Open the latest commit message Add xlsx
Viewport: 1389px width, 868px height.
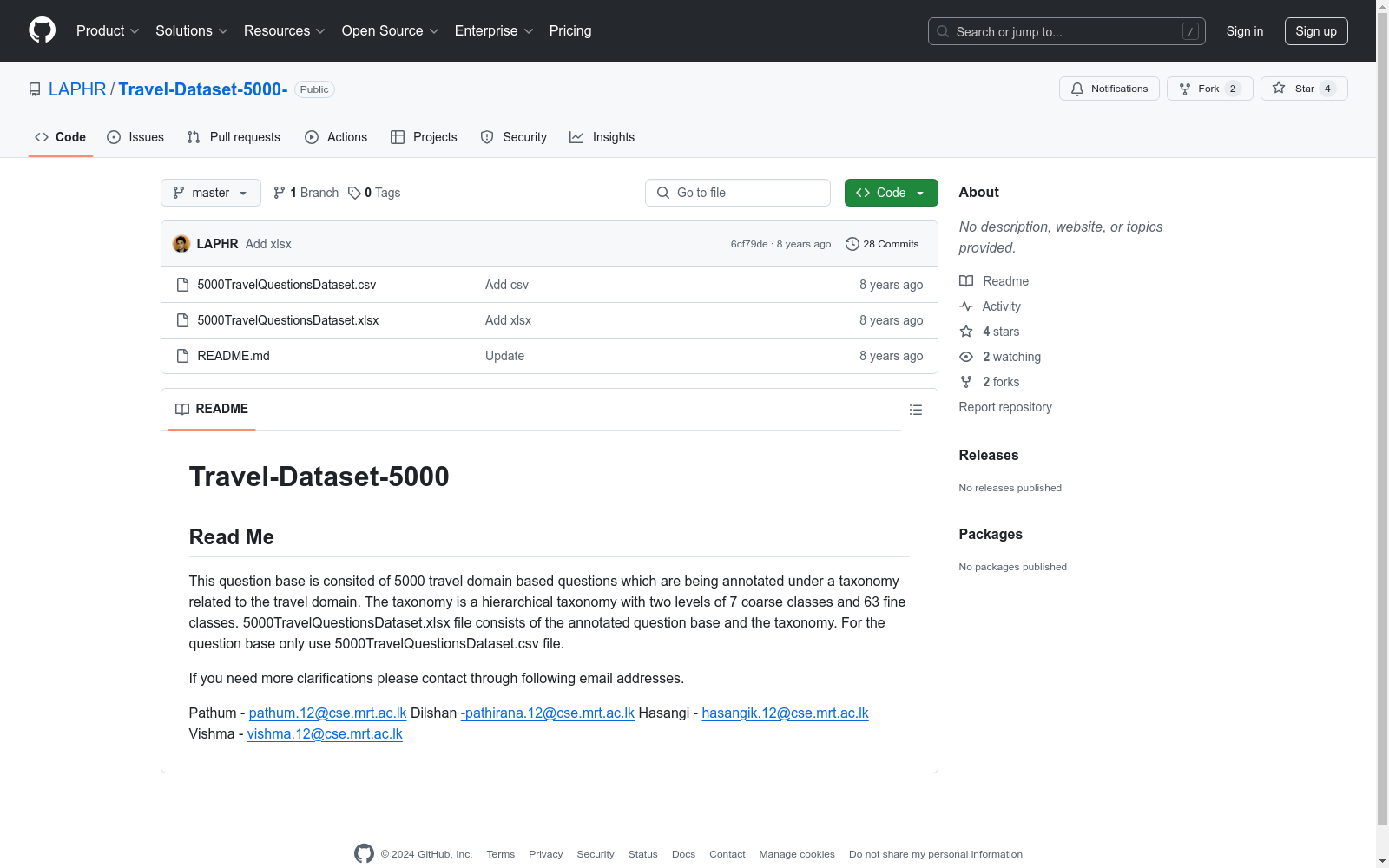pos(268,244)
